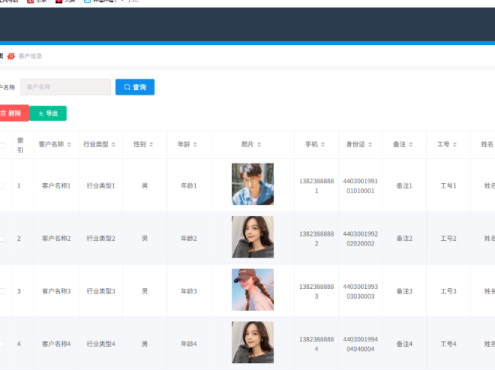Click the green 导出 export button
The image size is (495, 370).
(x=48, y=113)
